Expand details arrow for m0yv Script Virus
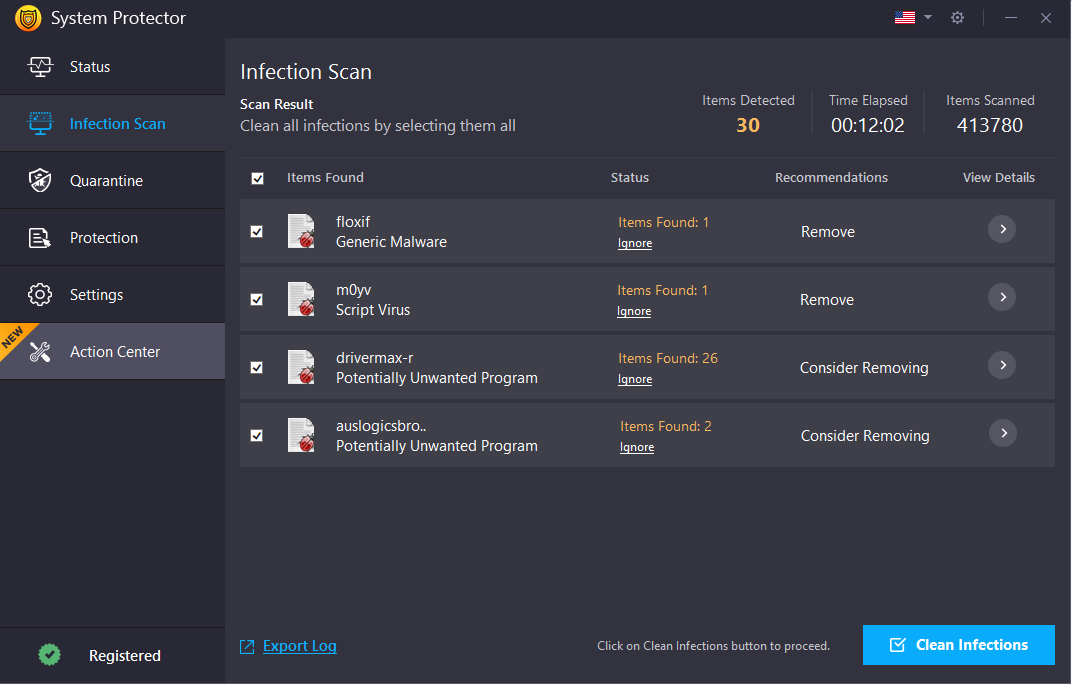The height and width of the screenshot is (684, 1072). pos(1001,297)
